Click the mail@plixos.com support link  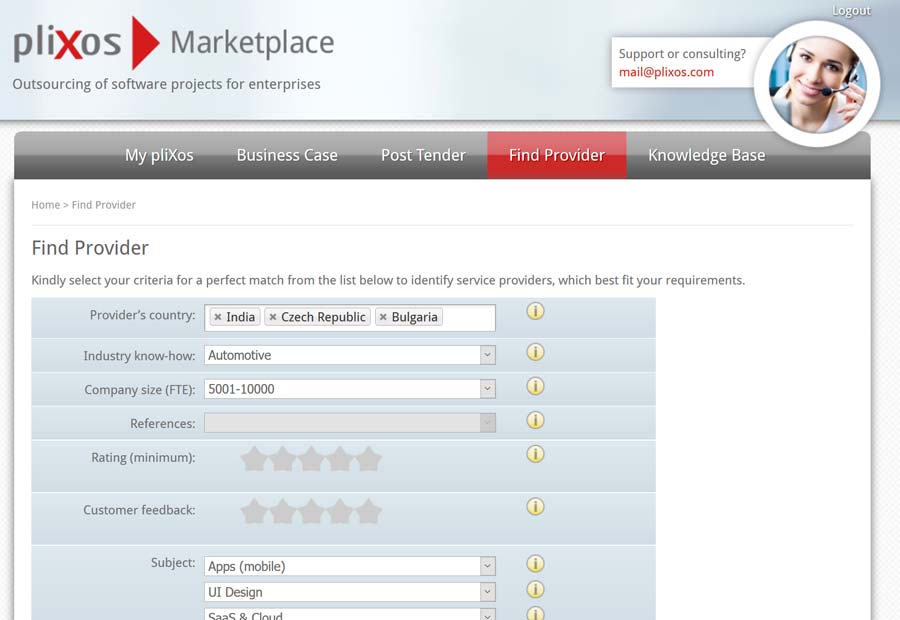(666, 72)
